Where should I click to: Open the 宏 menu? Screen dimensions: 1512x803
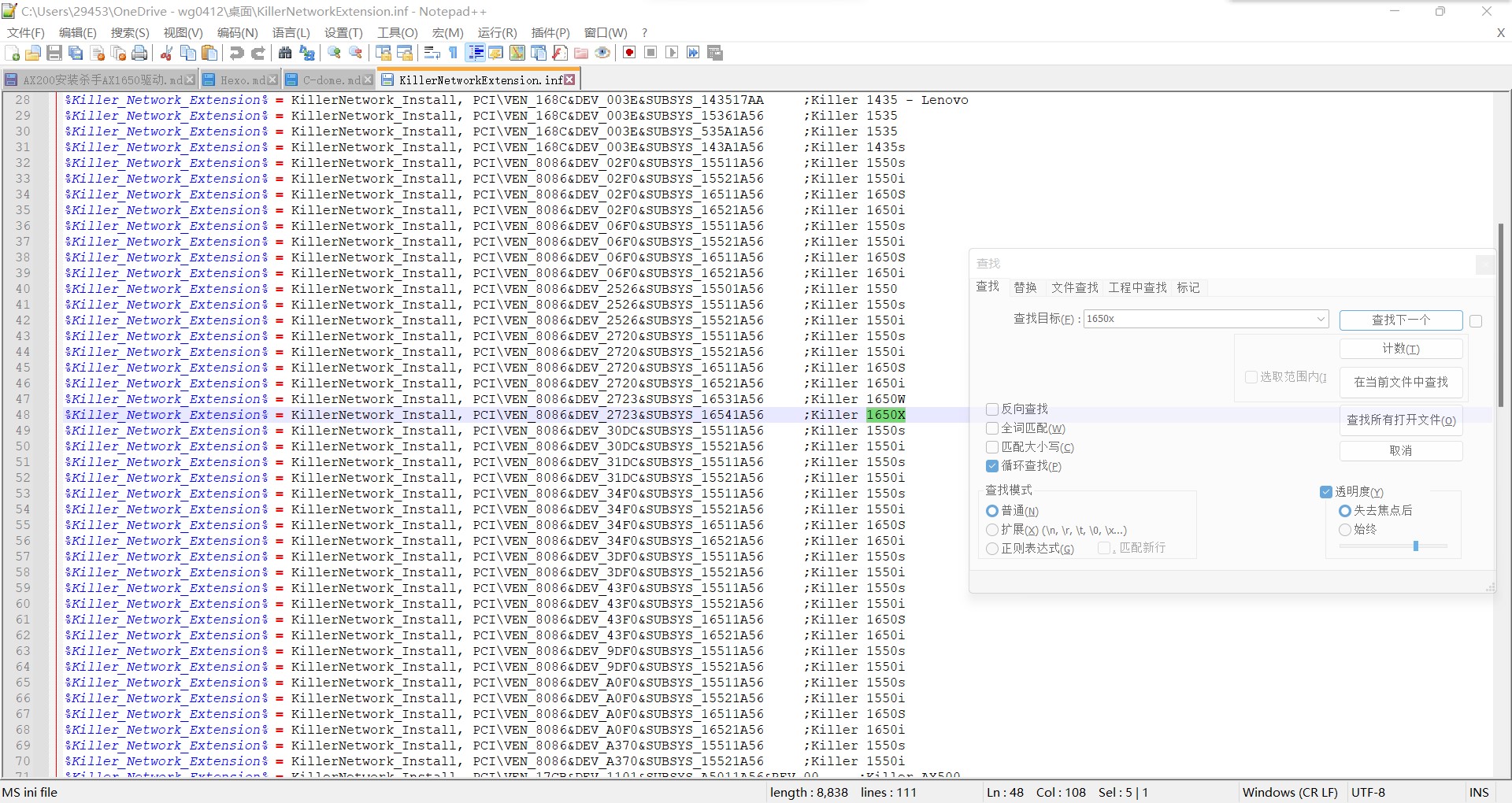pyautogui.click(x=447, y=32)
